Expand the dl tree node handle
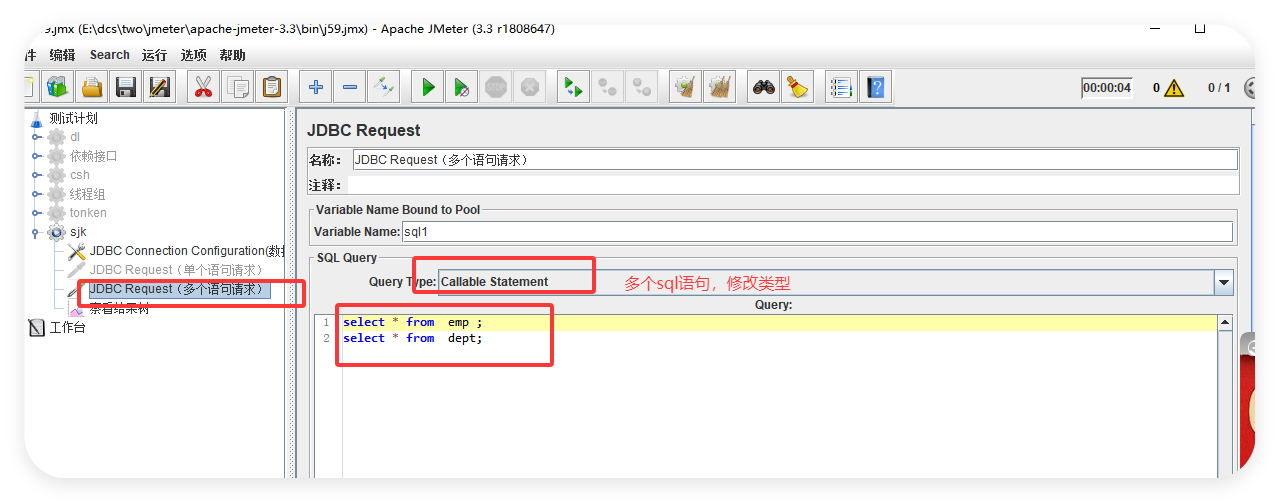Image resolution: width=1279 pixels, height=502 pixels. click(37, 137)
